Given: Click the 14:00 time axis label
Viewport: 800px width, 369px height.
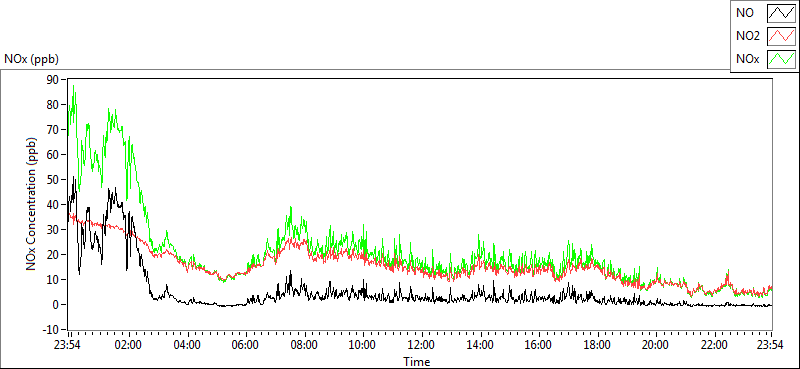Looking at the screenshot, I should tap(480, 345).
